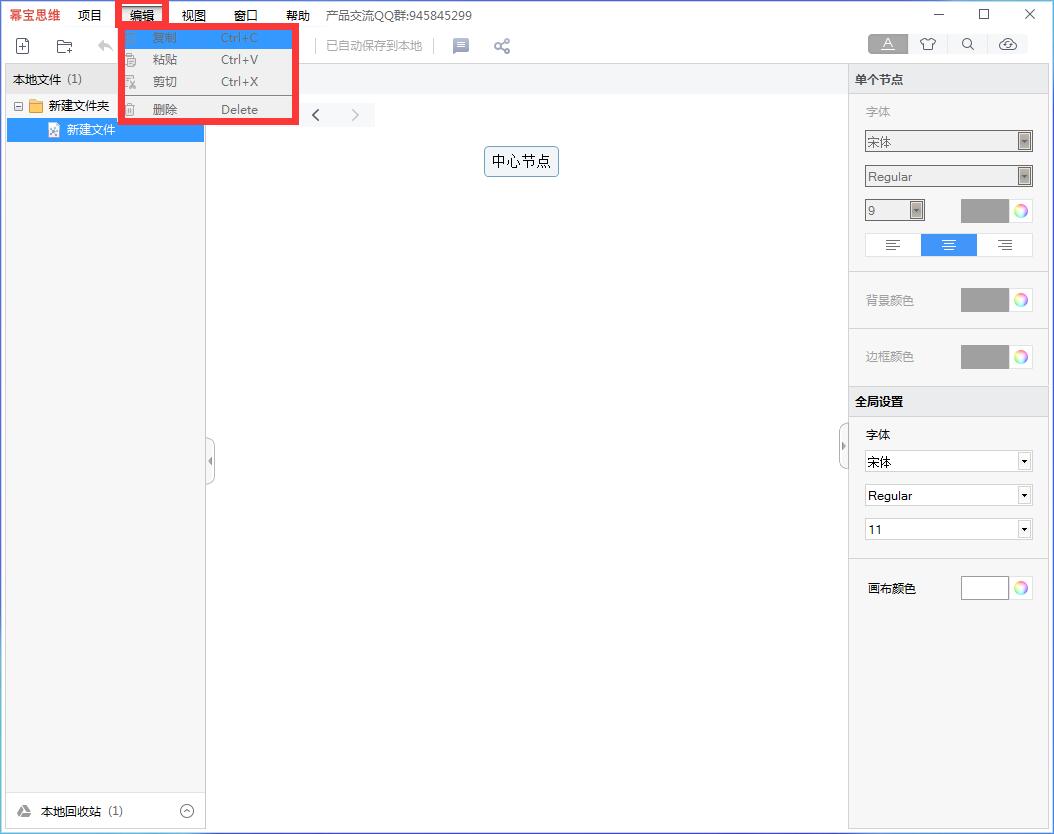Open global font size dropdown showing 11

(948, 529)
